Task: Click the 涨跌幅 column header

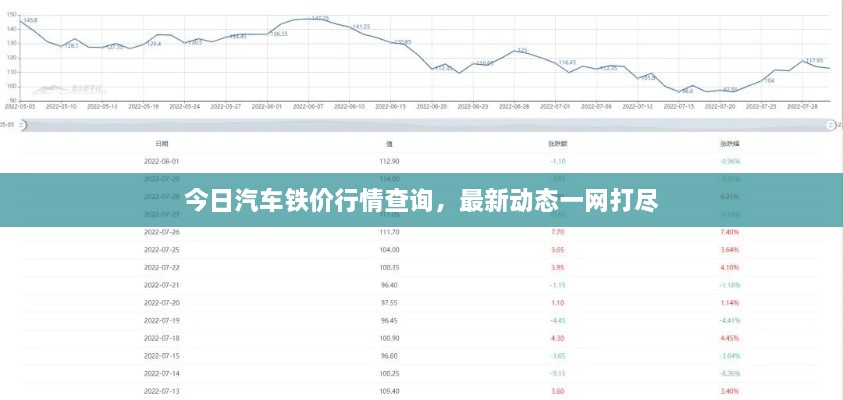Action: (730, 144)
